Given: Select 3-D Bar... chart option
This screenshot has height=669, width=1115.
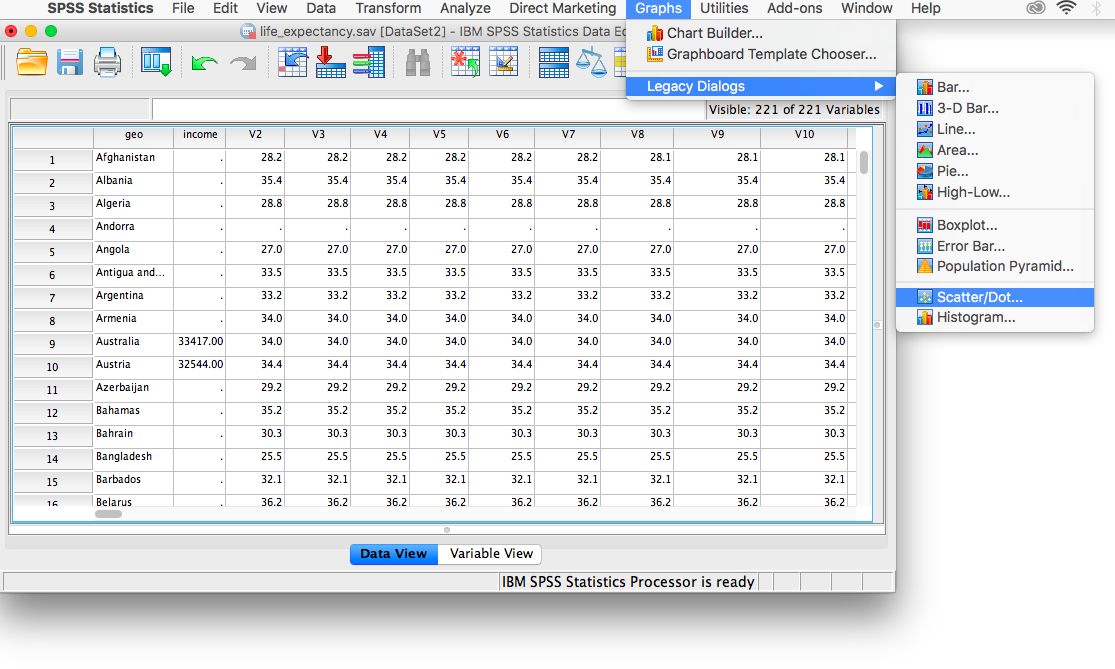Looking at the screenshot, I should pyautogui.click(x=995, y=108).
